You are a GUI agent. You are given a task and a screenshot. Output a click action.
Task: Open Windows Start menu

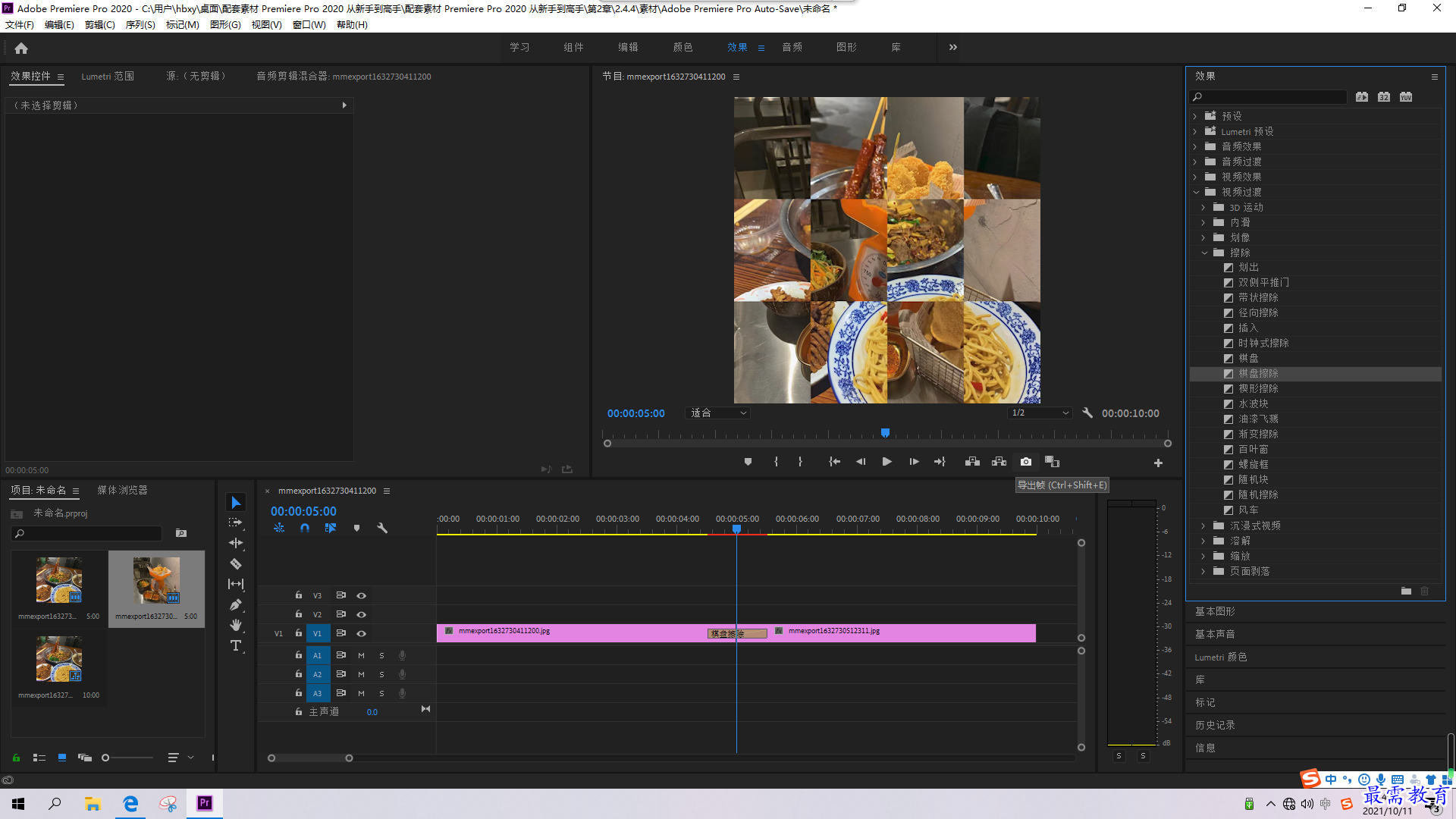tap(18, 804)
